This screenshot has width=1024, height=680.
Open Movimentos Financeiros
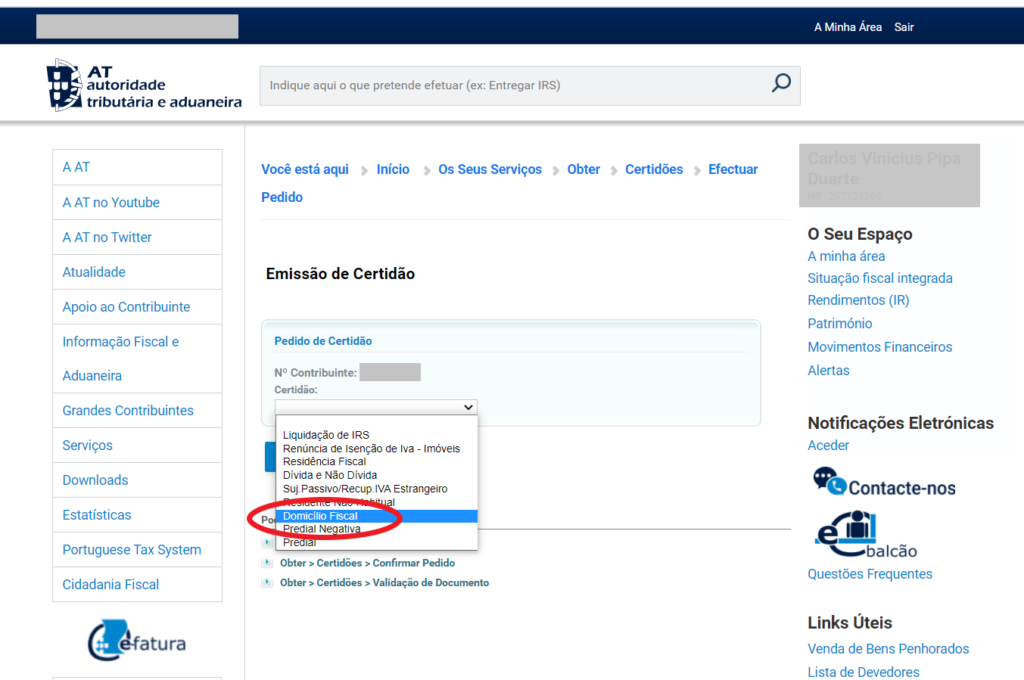coord(880,347)
